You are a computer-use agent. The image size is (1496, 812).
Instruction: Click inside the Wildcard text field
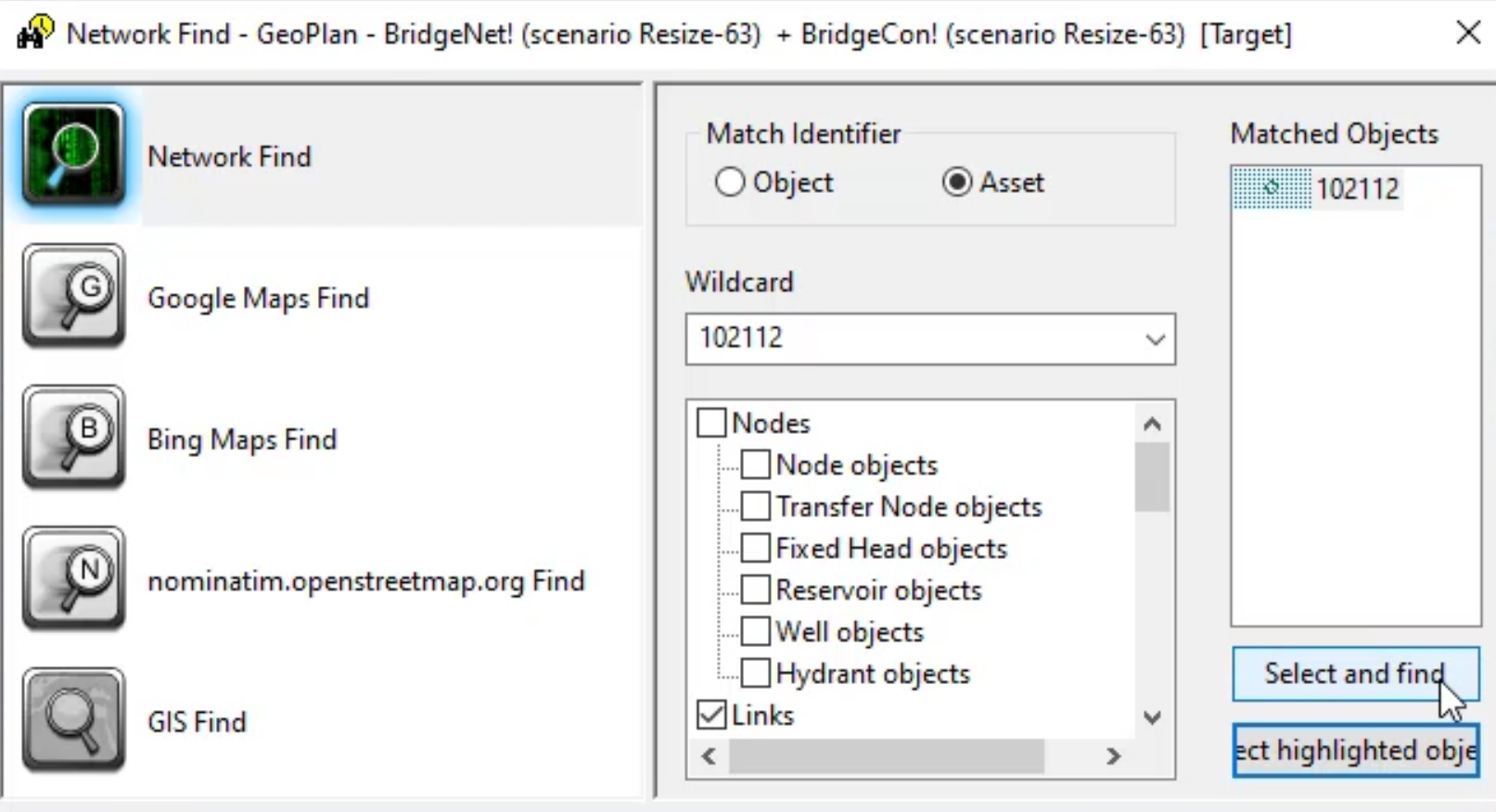click(914, 339)
